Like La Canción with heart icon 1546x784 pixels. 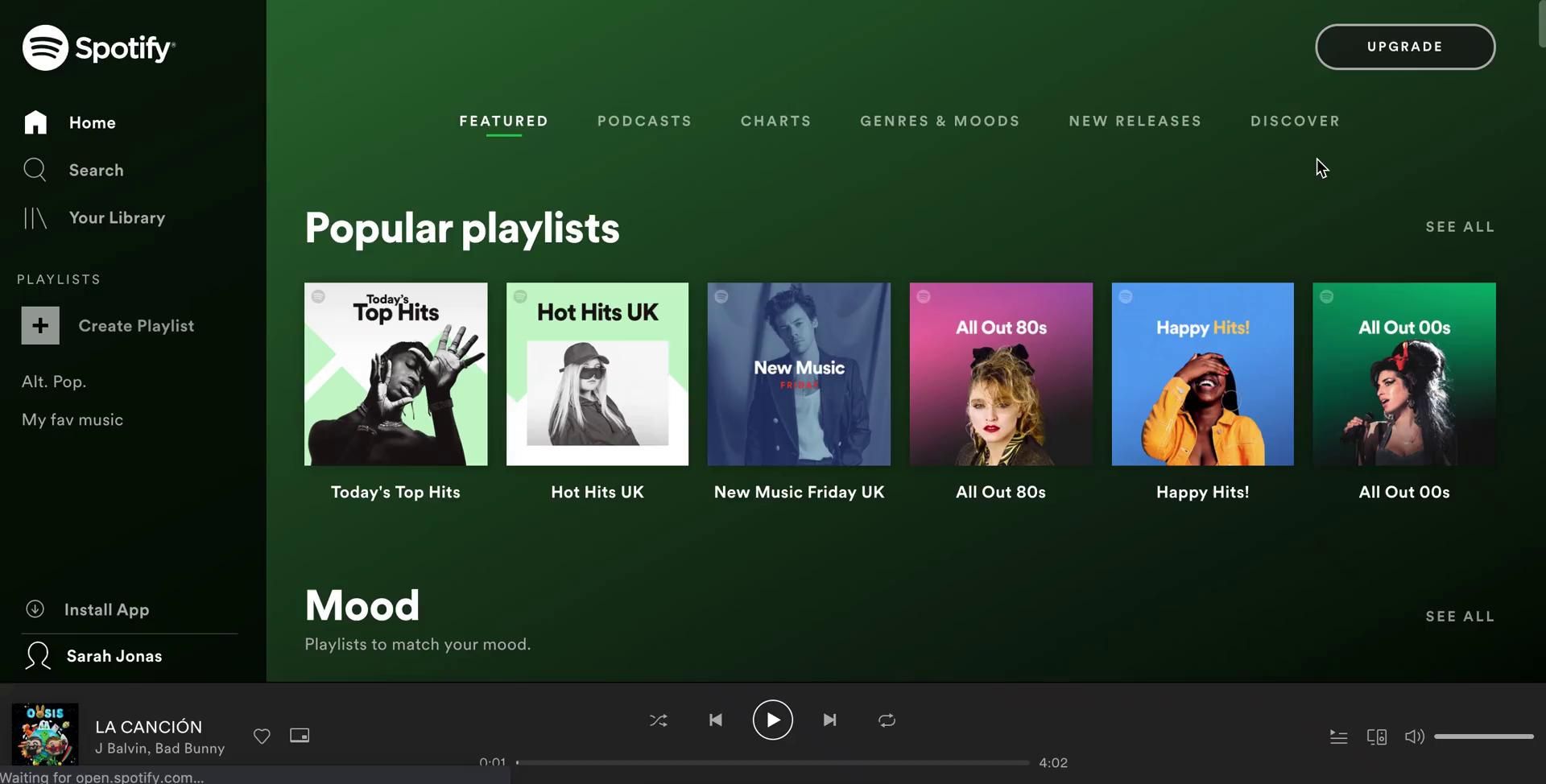[x=262, y=736]
